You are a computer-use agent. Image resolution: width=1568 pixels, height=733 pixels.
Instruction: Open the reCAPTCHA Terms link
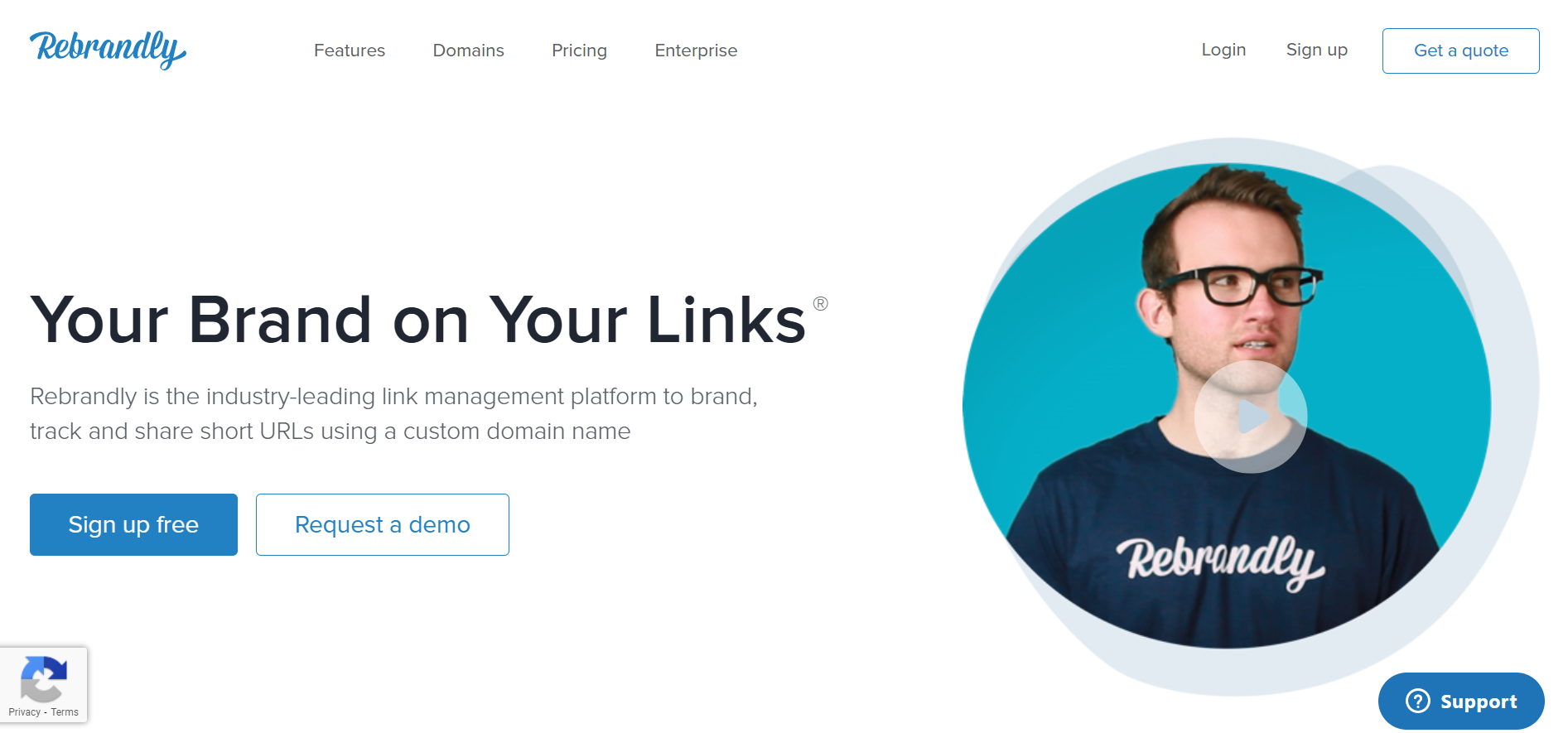click(65, 712)
